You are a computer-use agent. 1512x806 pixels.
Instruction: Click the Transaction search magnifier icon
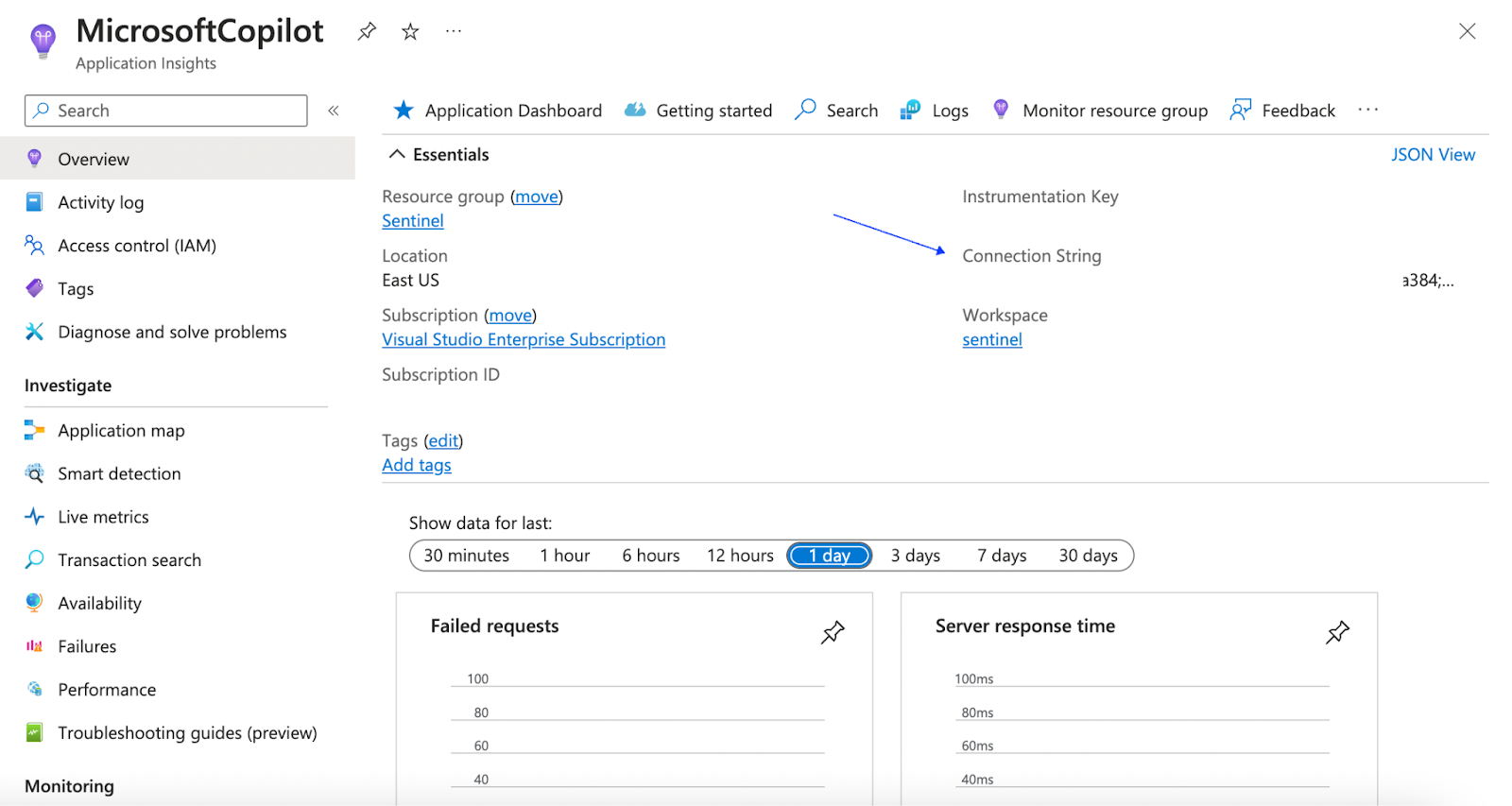coord(35,559)
